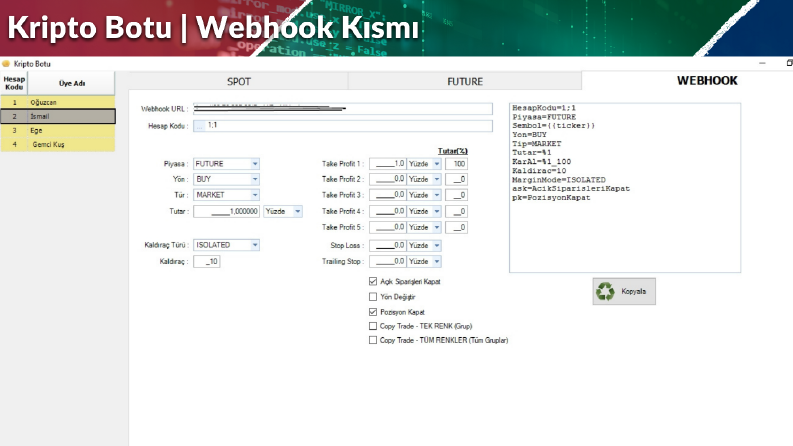Image resolution: width=793 pixels, height=446 pixels.
Task: Switch to the FUTURE tab
Action: pyautogui.click(x=465, y=81)
